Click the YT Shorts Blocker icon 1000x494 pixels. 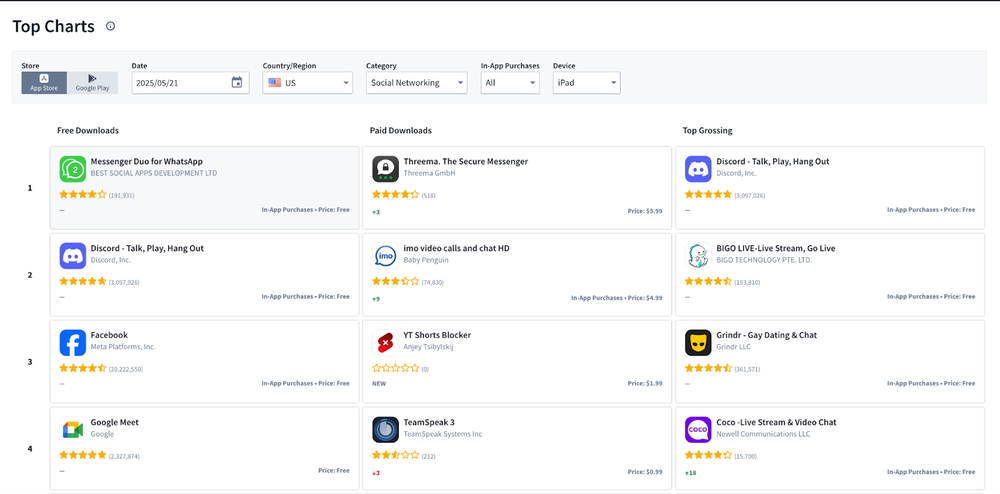click(x=385, y=343)
